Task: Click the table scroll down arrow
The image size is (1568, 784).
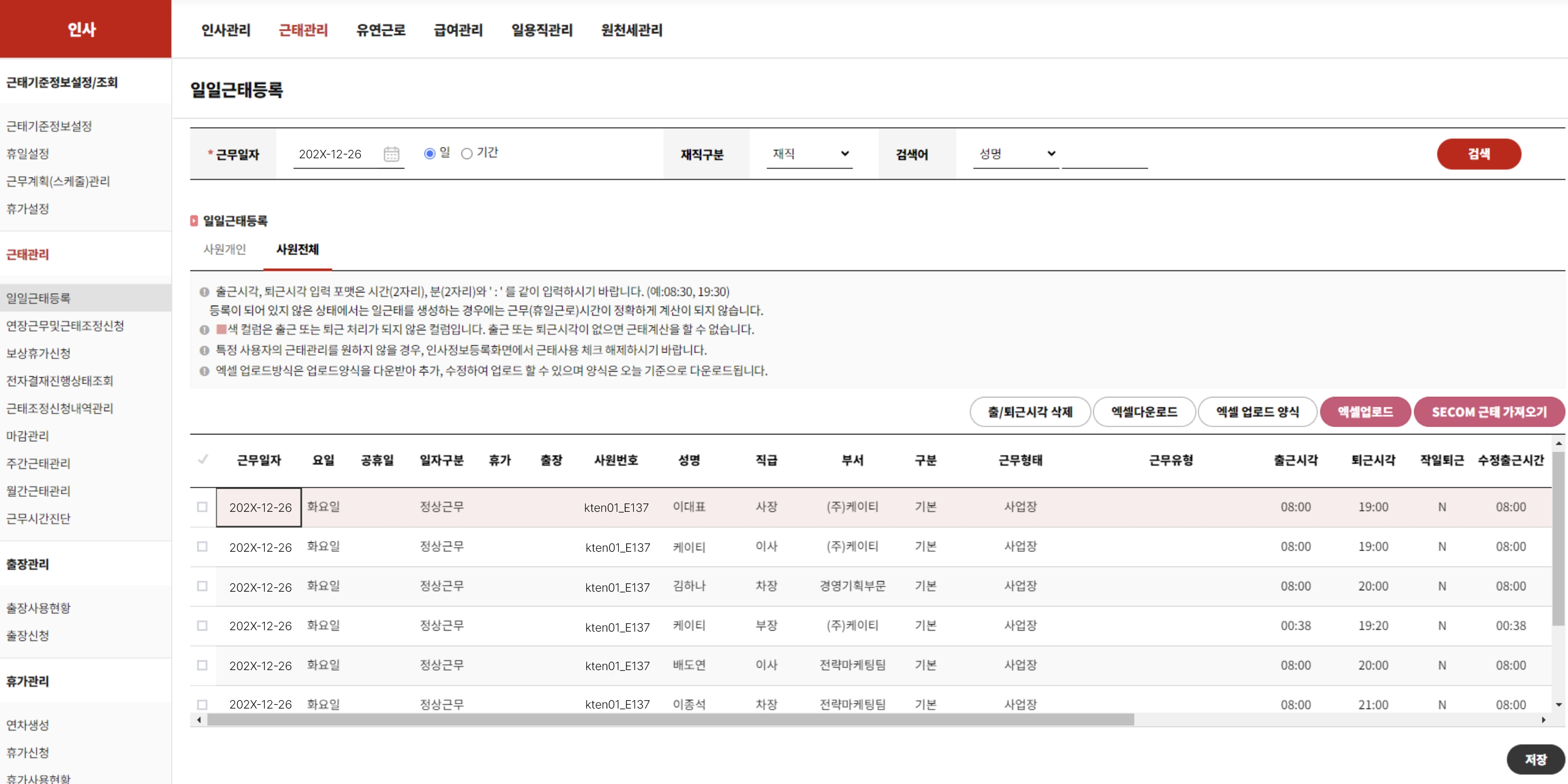Action: pyautogui.click(x=1558, y=705)
